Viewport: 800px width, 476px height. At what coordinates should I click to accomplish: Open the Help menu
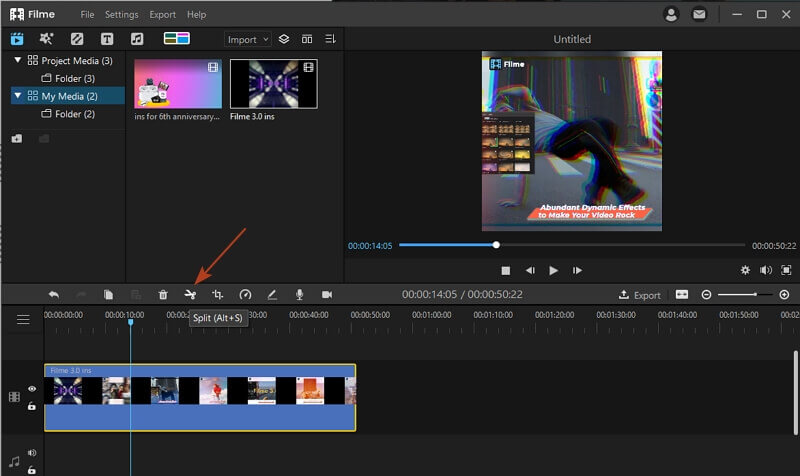(x=196, y=14)
